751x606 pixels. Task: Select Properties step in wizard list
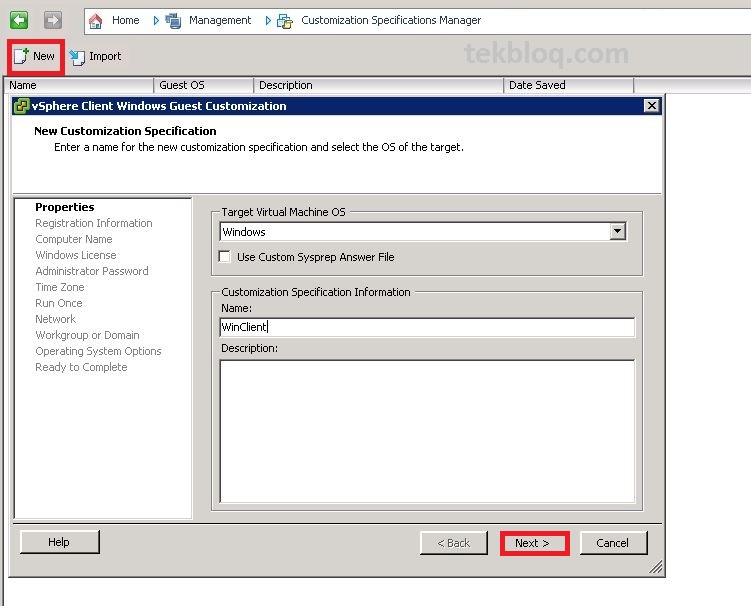click(x=65, y=207)
